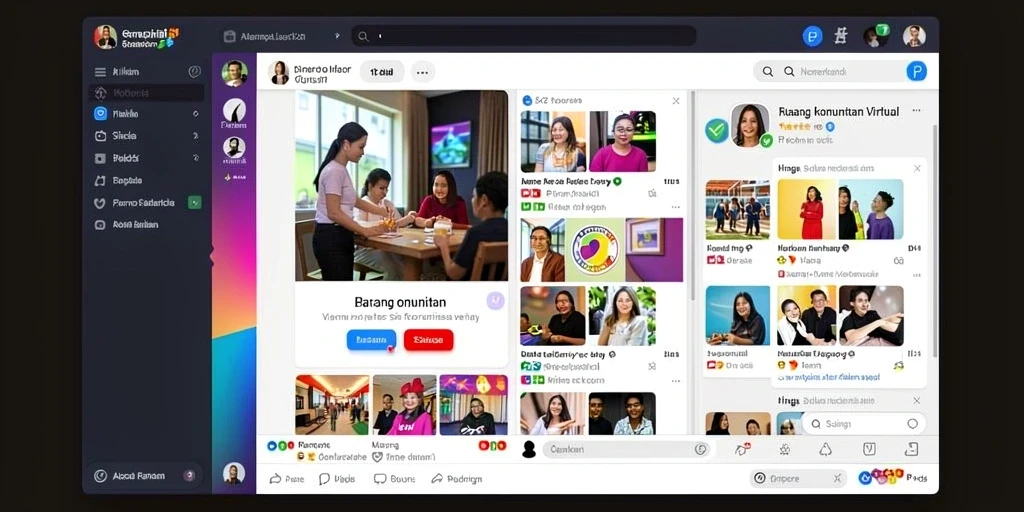Click the exit door icon in bottom toolbar
The width and height of the screenshot is (1024, 512).
[x=912, y=449]
